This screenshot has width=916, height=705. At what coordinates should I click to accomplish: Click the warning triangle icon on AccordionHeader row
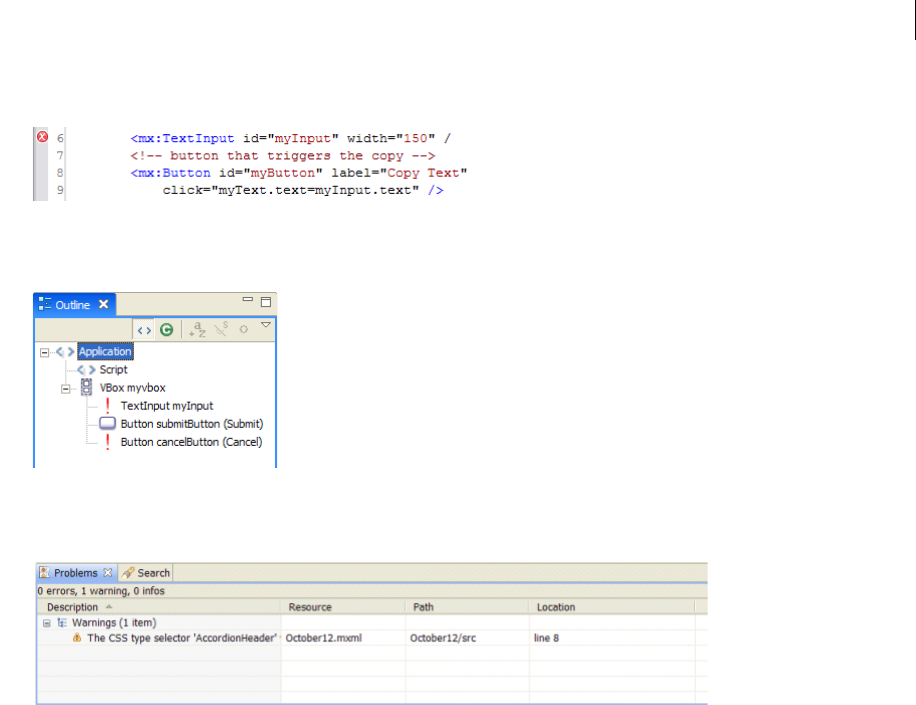(77, 638)
